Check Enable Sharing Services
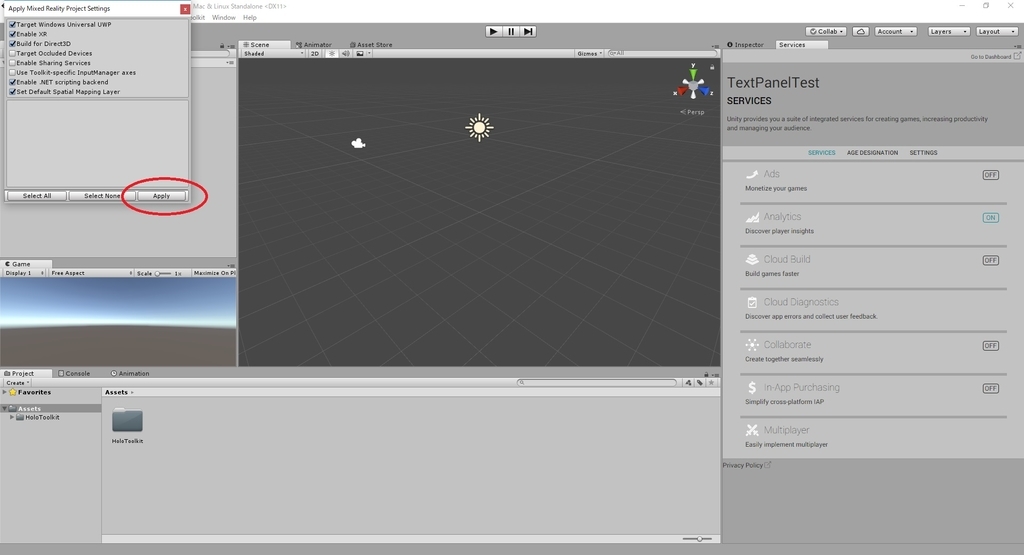This screenshot has height=555, width=1024. [x=12, y=63]
